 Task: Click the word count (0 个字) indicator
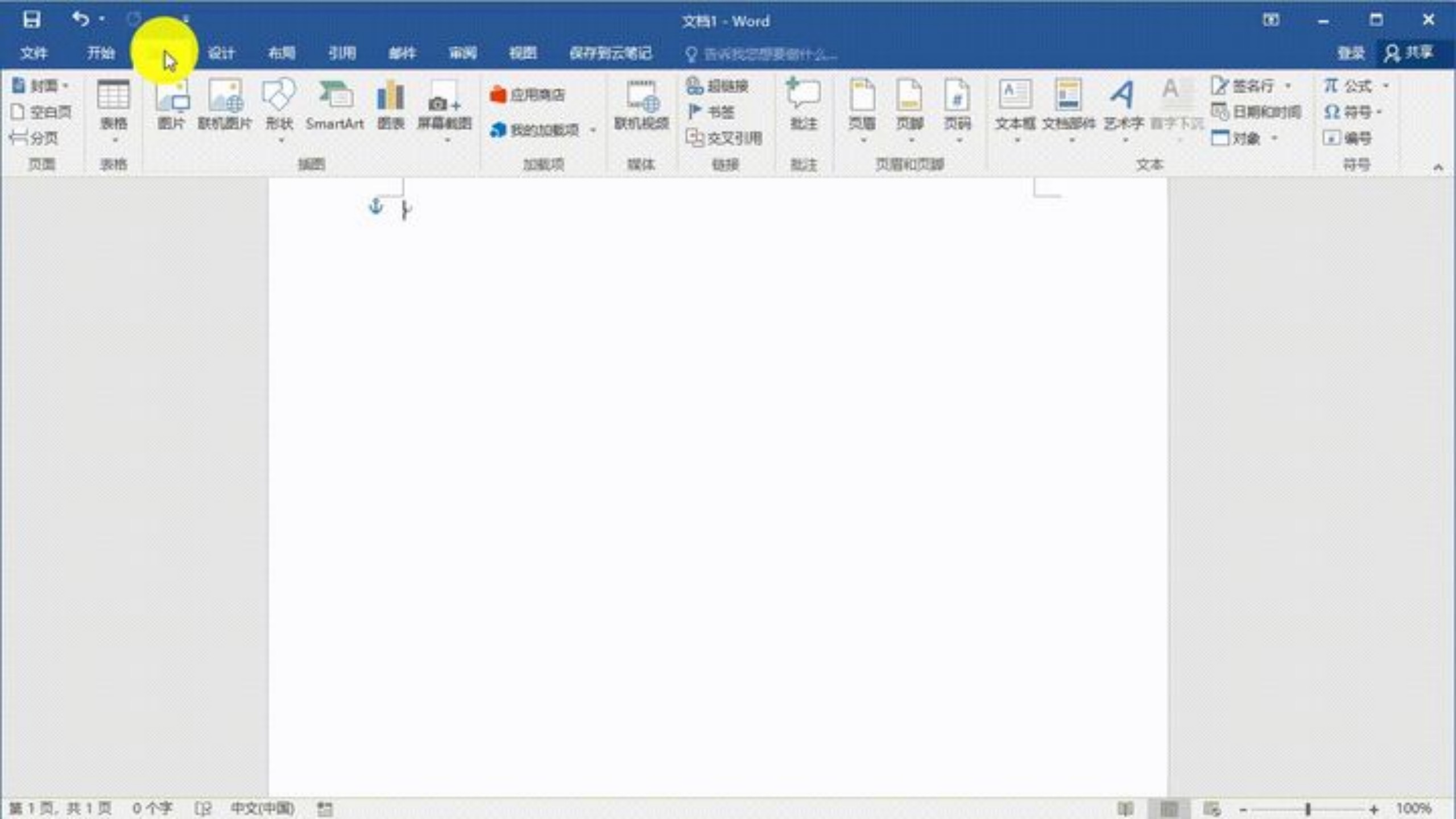tap(152, 808)
